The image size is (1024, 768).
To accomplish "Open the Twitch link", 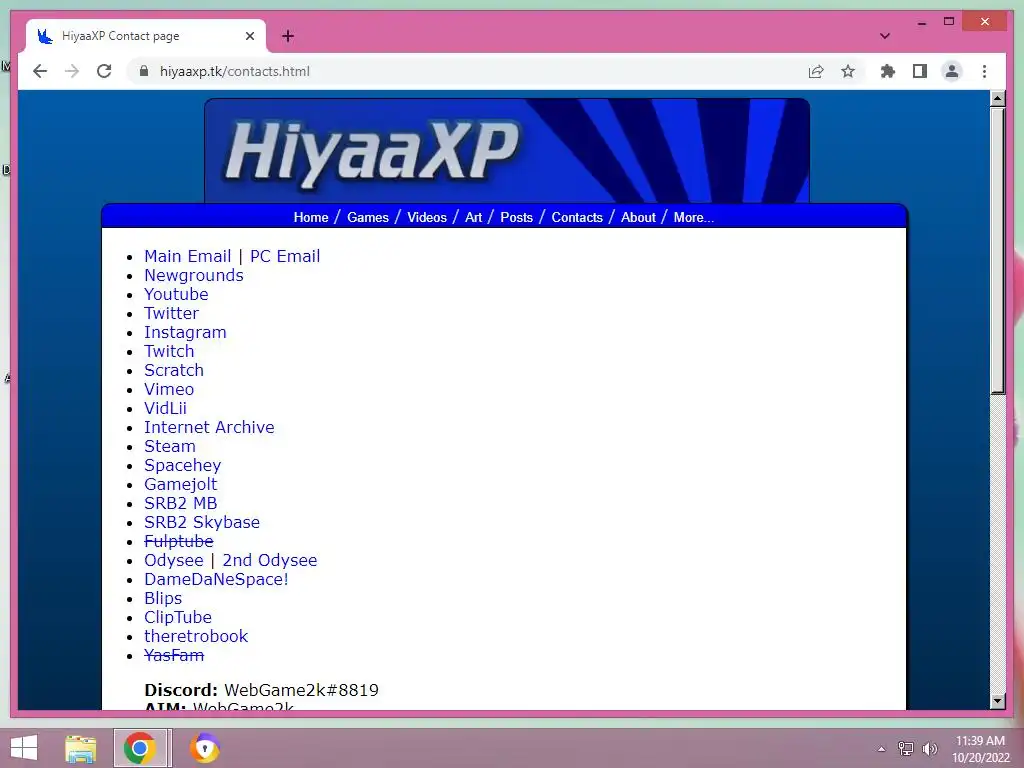I will 169,351.
